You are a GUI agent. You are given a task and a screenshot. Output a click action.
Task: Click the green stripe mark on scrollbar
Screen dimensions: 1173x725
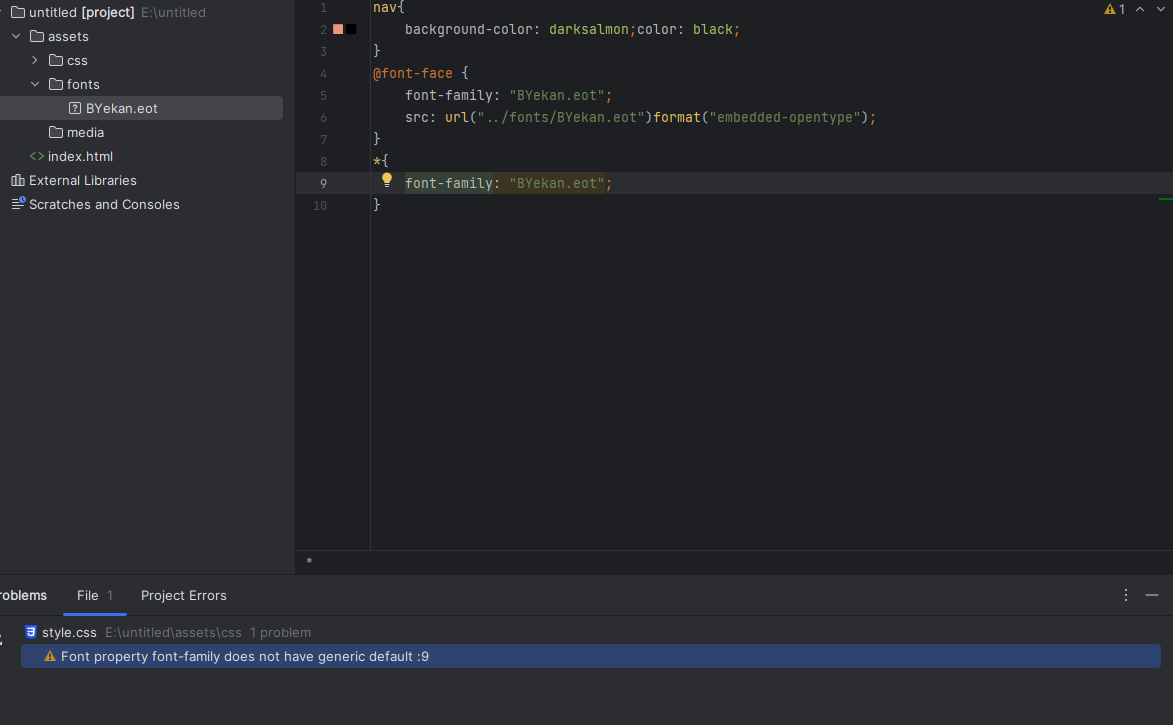tap(1166, 199)
